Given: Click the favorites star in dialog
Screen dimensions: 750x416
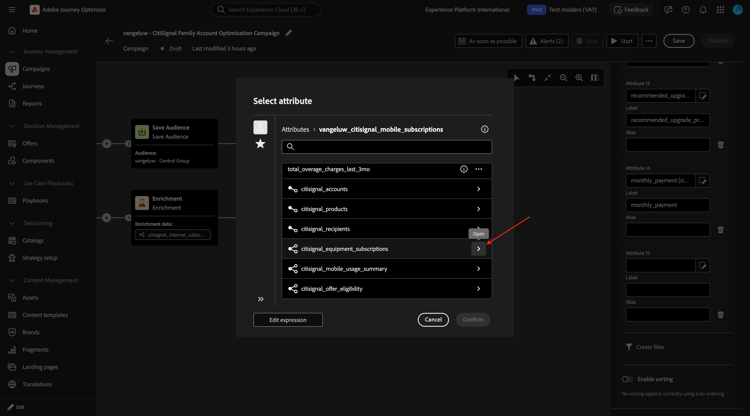Looking at the screenshot, I should [x=260, y=144].
